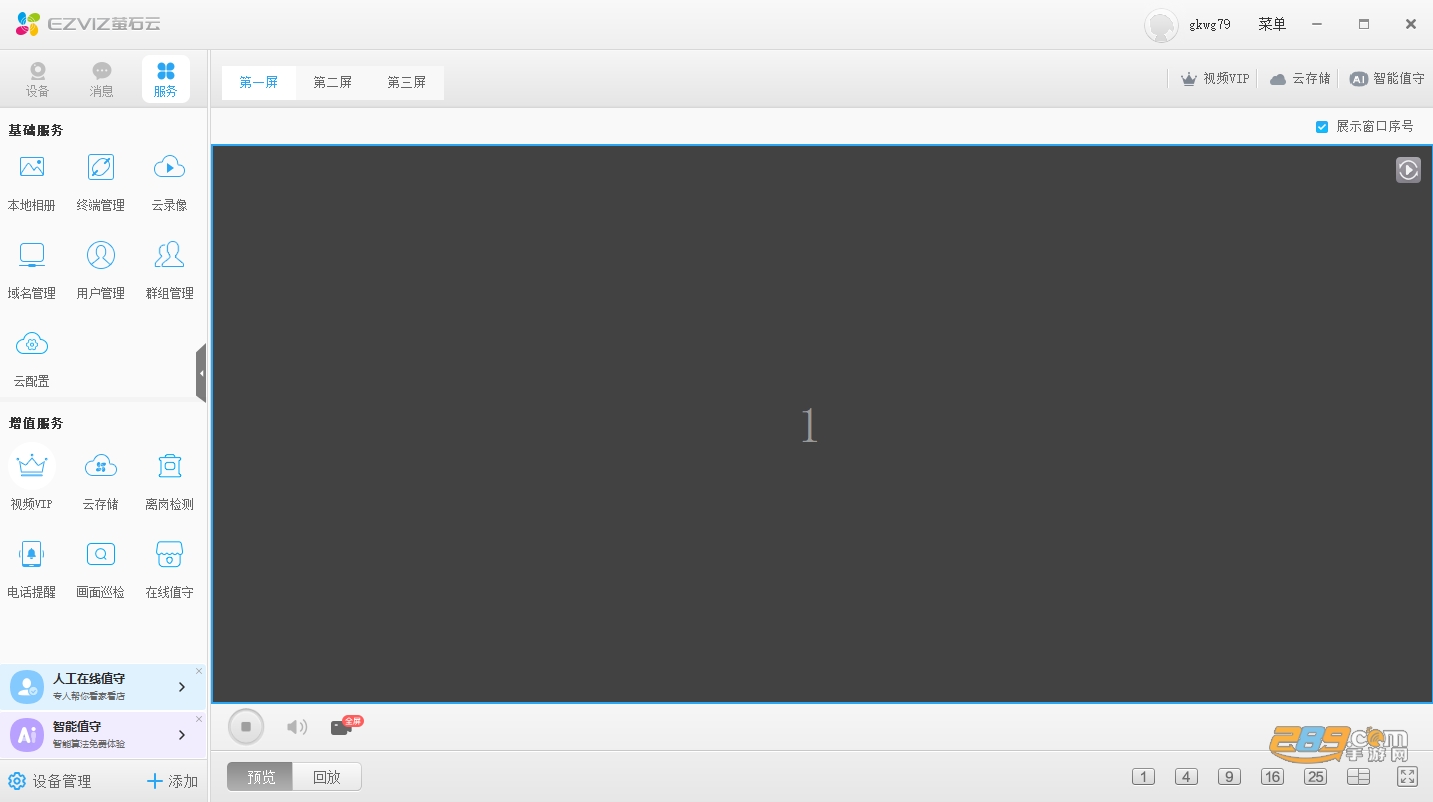1433x802 pixels.
Task: Open 云配置 cloud configuration
Action: (32, 358)
